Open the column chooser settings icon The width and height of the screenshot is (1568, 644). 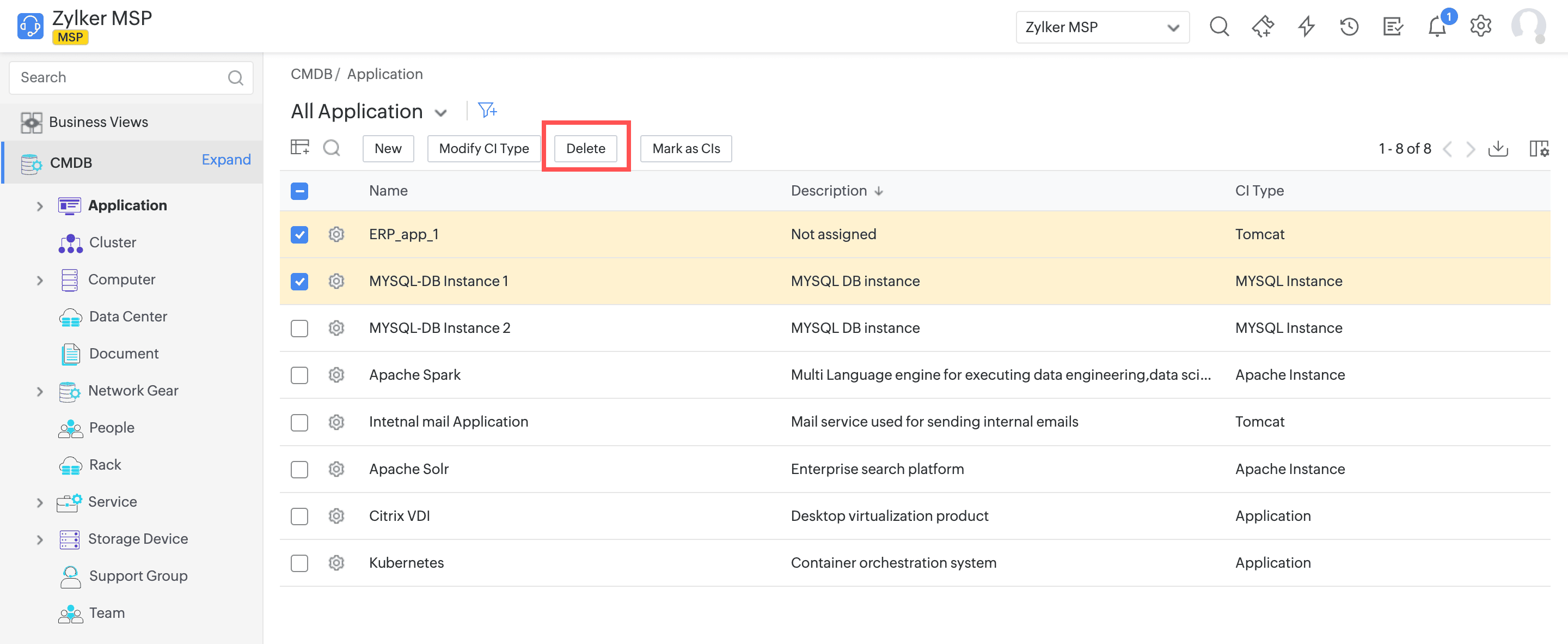[x=1539, y=149]
